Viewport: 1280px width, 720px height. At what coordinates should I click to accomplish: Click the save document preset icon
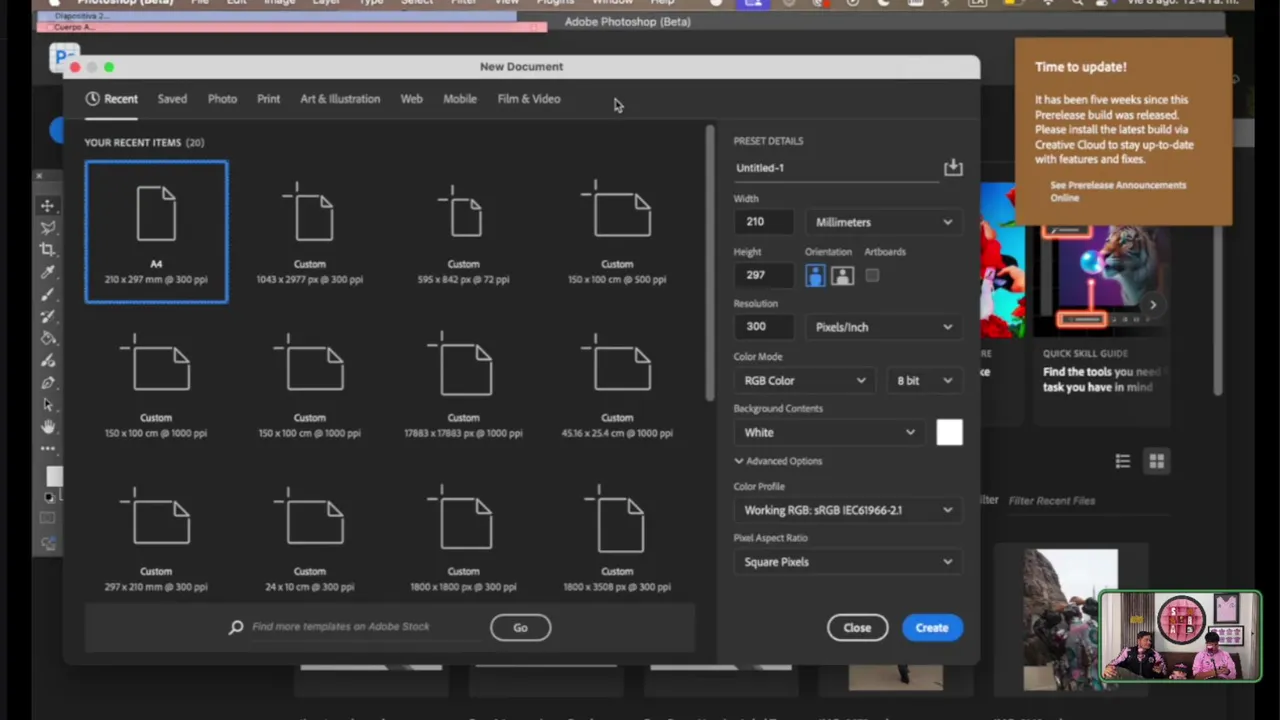(953, 167)
